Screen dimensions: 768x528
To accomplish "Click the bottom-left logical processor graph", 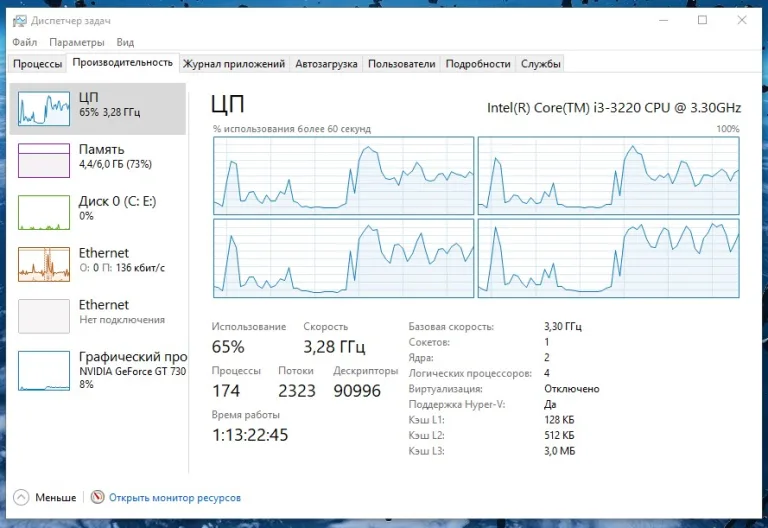I will click(343, 258).
